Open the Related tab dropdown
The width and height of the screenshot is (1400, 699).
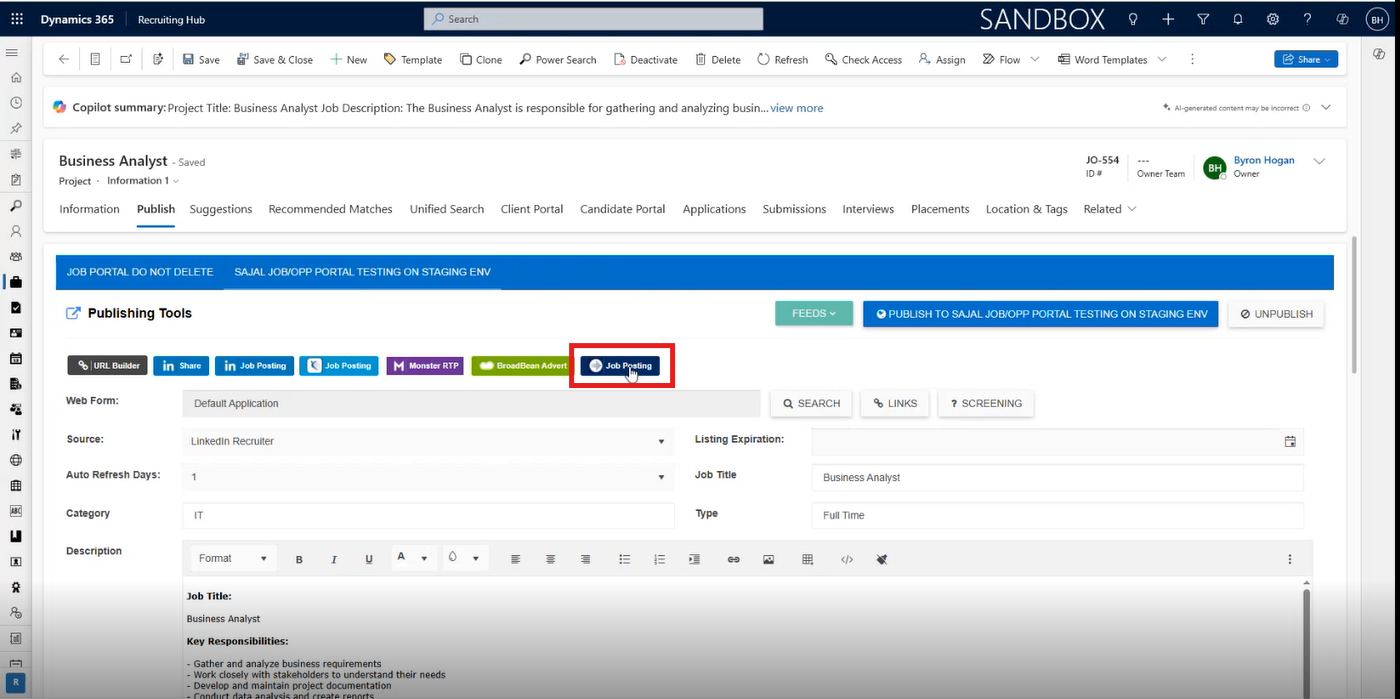[x=1110, y=209]
